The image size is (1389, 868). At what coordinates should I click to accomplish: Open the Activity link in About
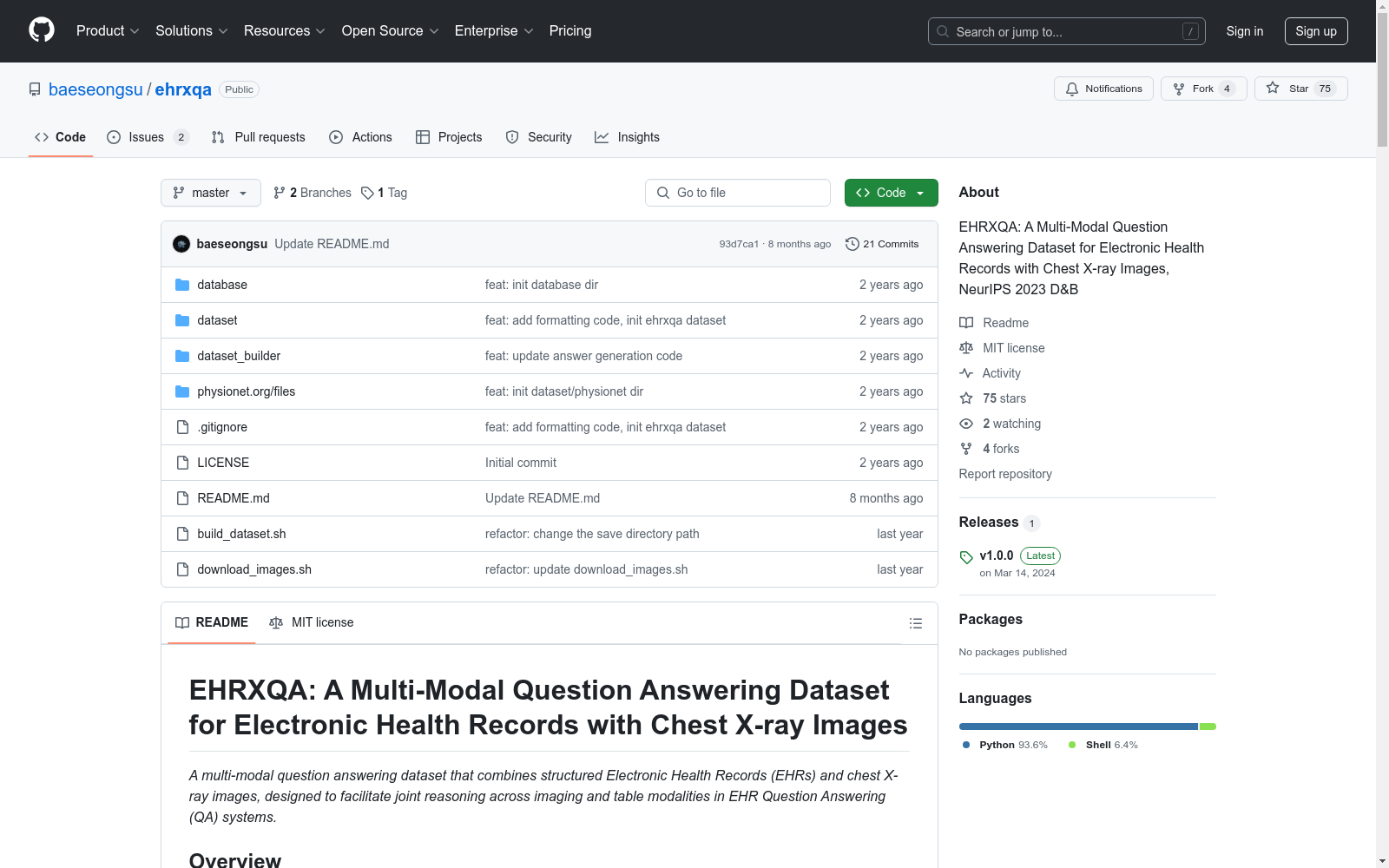coord(991,373)
